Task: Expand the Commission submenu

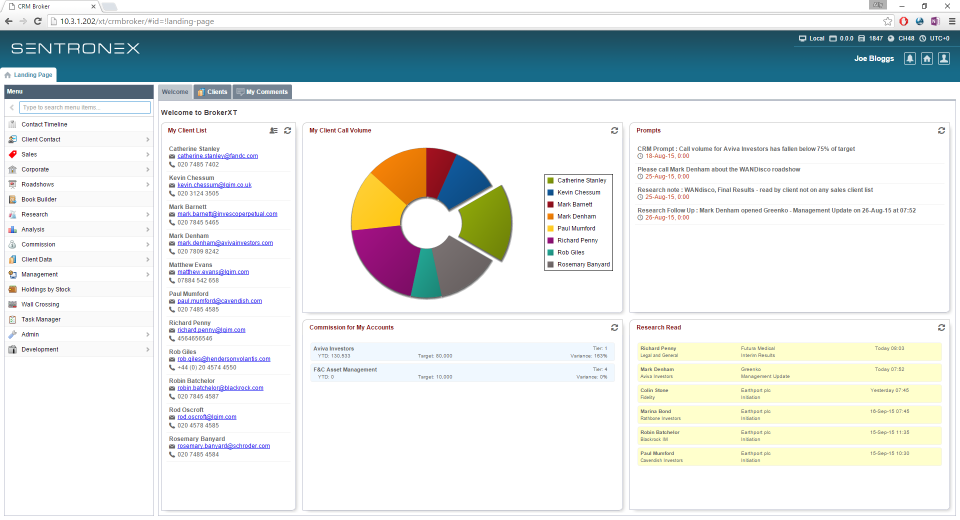Action: 148,244
